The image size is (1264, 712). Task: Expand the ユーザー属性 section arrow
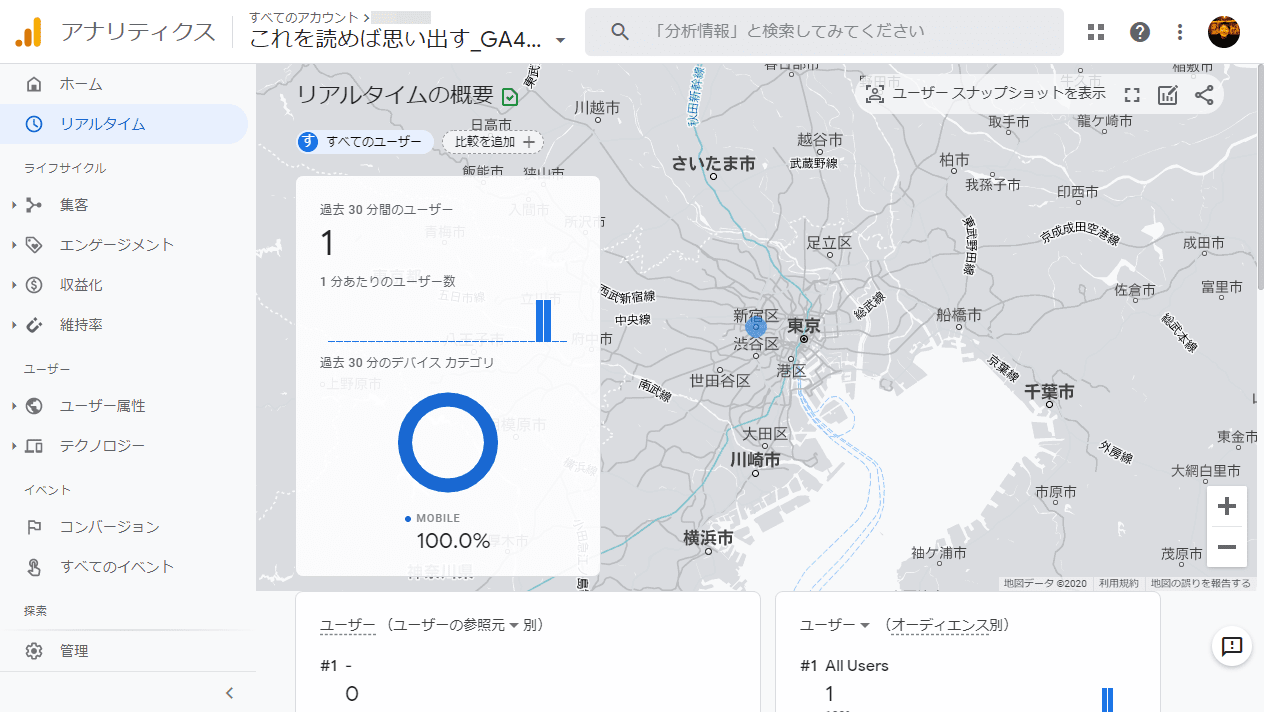point(14,406)
